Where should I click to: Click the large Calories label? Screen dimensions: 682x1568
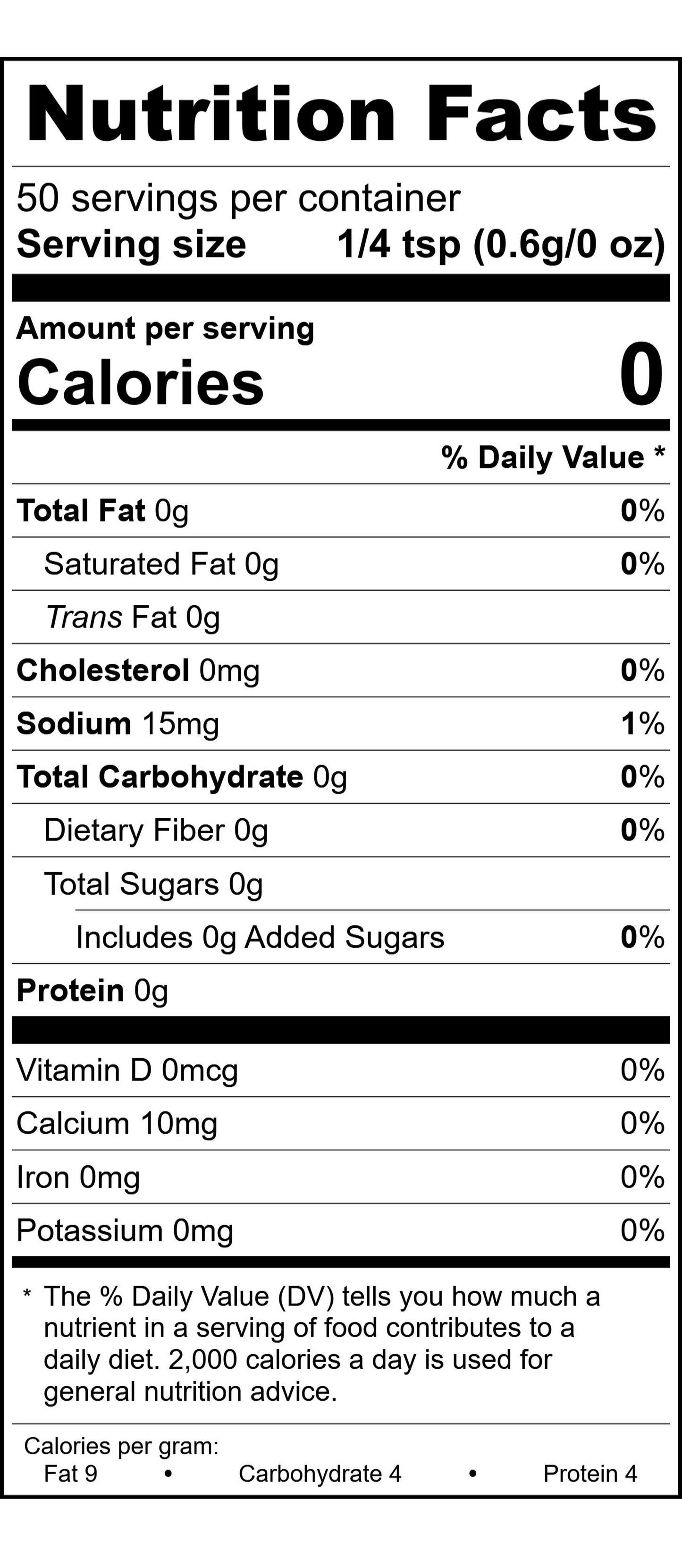141,382
